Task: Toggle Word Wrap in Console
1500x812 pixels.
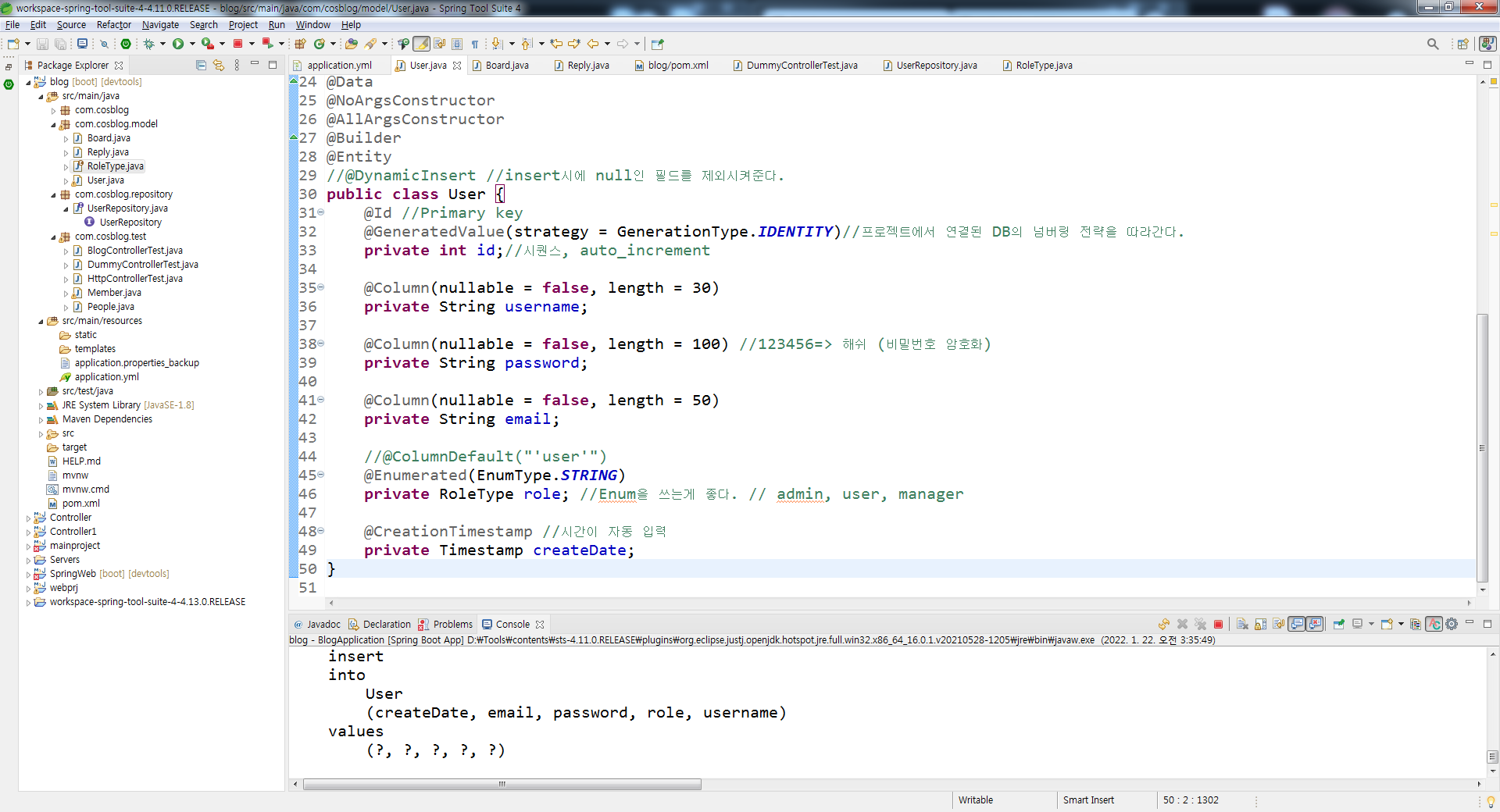Action: 1278,624
